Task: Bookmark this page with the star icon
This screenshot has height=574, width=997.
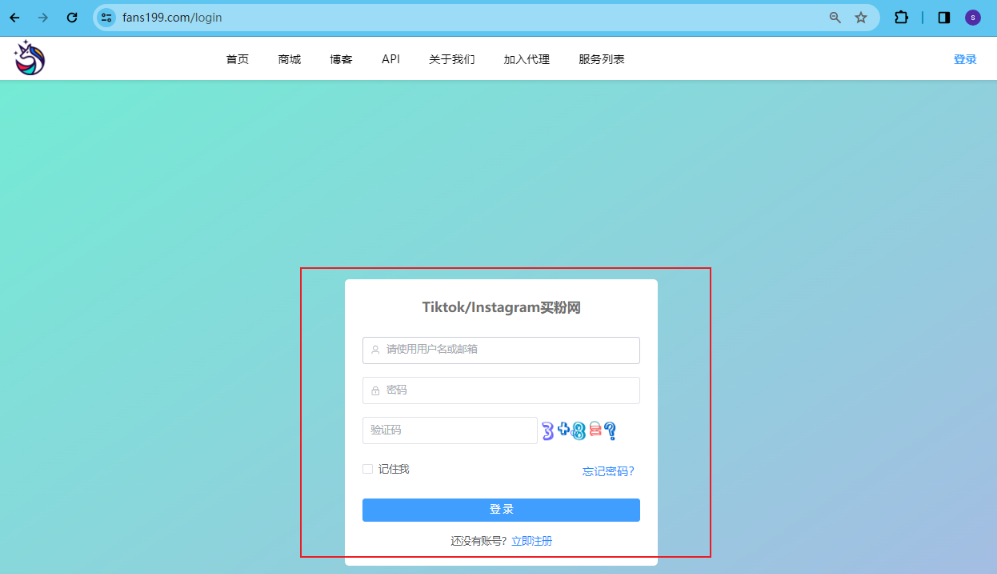Action: click(x=861, y=18)
